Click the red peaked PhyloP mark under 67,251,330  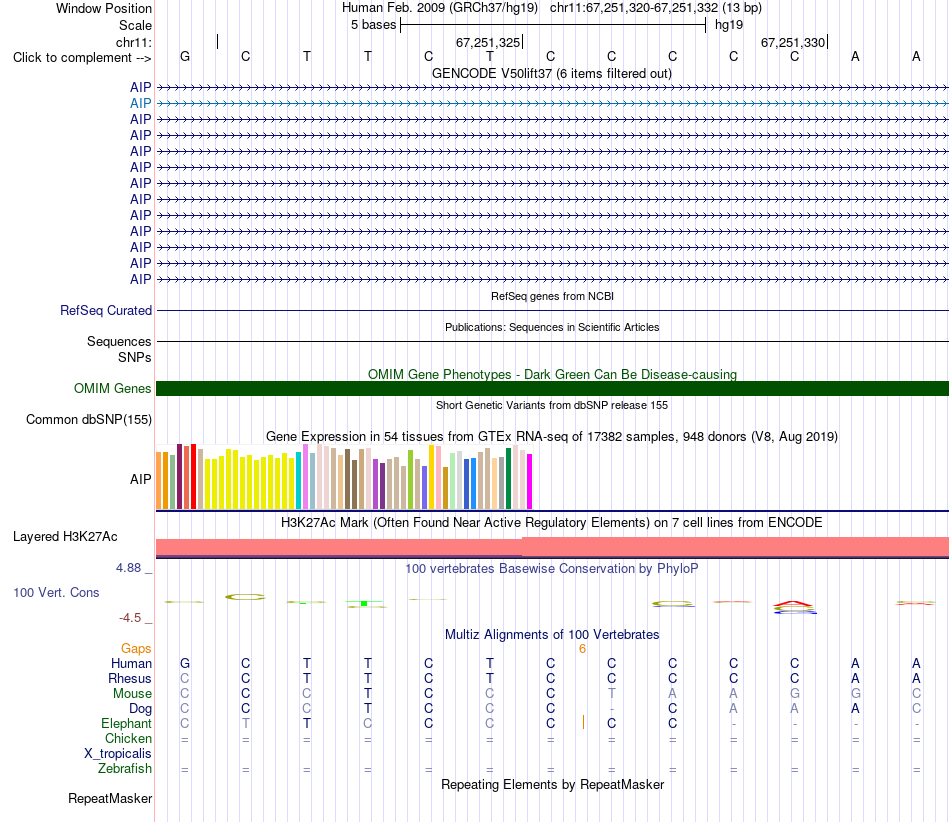click(x=794, y=604)
